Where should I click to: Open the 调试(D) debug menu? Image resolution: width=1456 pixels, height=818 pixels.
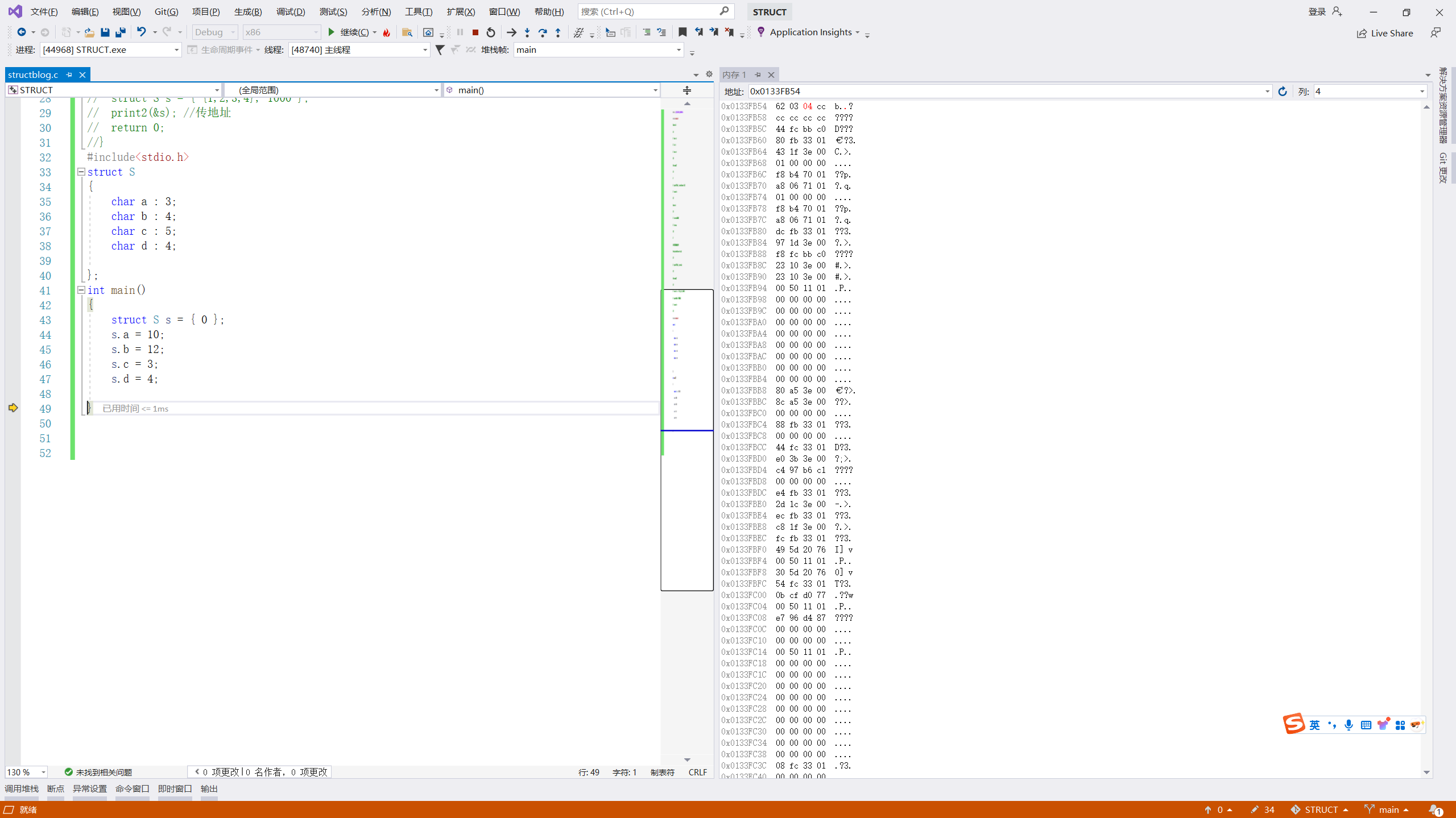291,11
